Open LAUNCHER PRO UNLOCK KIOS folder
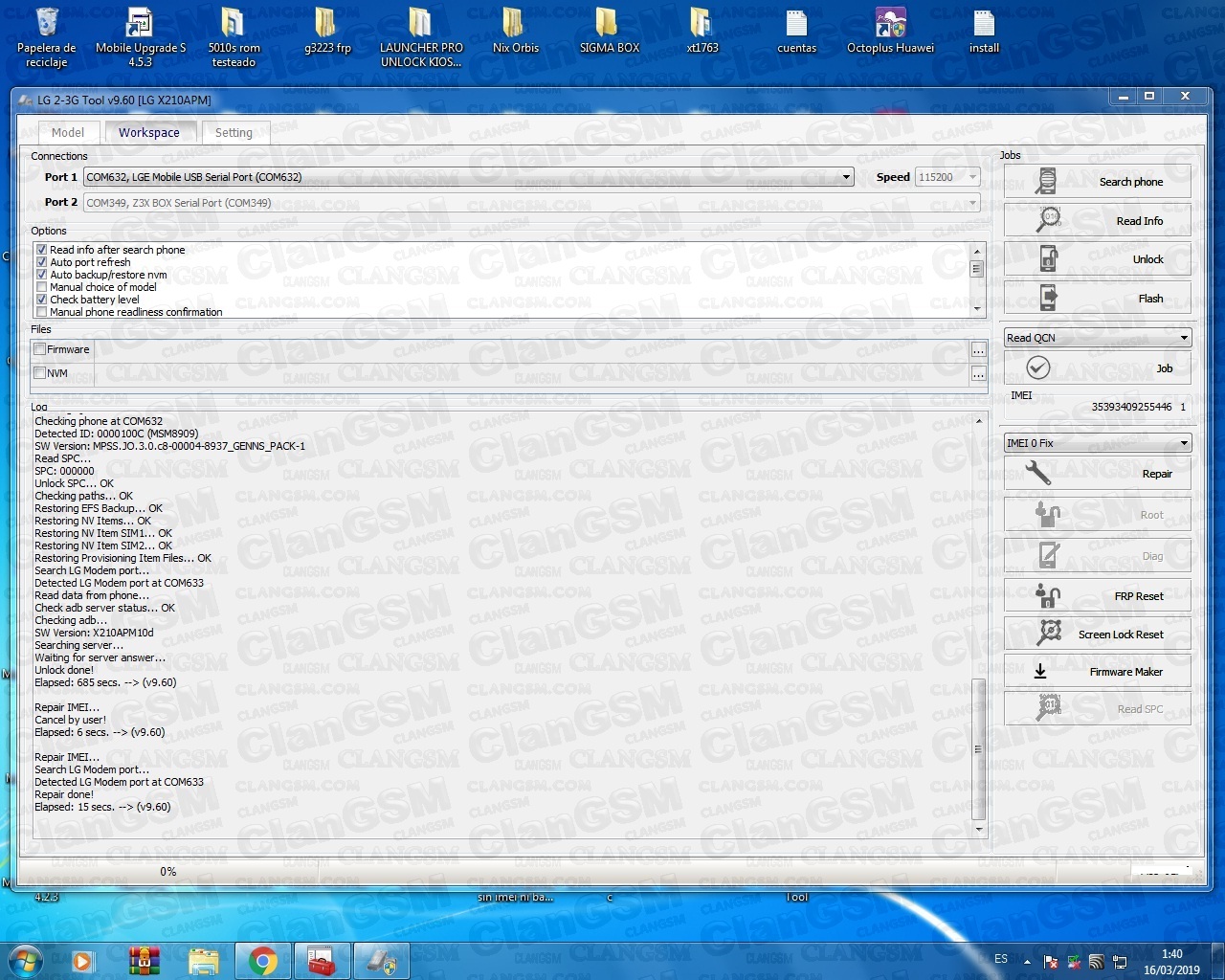Viewport: 1225px width, 980px height. point(421,38)
